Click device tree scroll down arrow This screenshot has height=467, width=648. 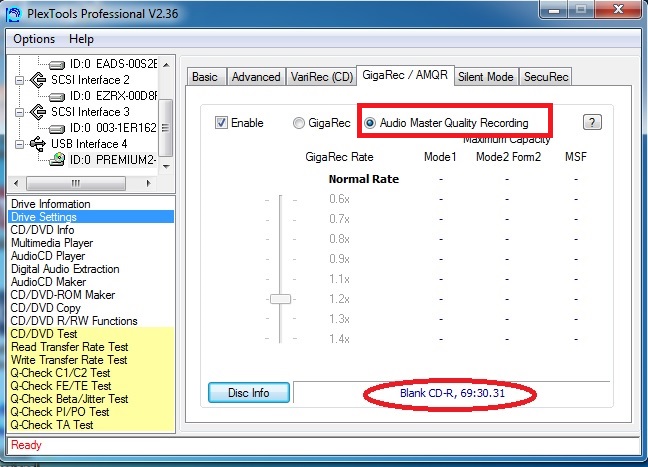[x=166, y=167]
